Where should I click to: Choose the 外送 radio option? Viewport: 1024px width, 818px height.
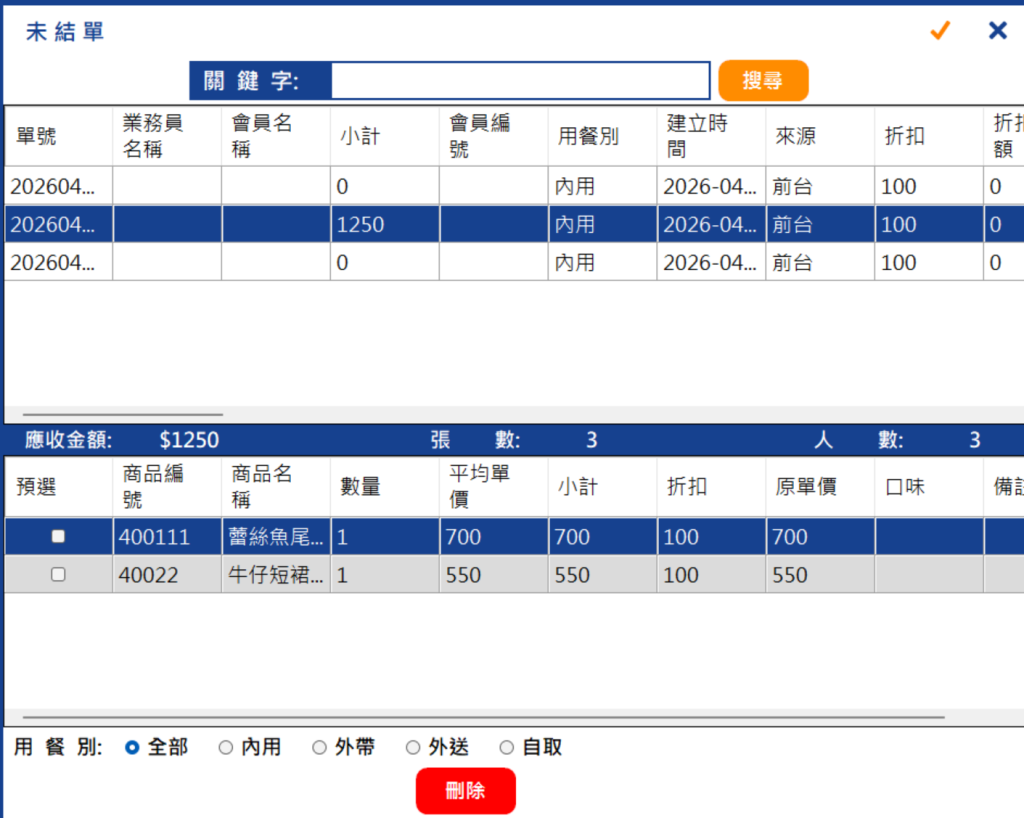(413, 747)
